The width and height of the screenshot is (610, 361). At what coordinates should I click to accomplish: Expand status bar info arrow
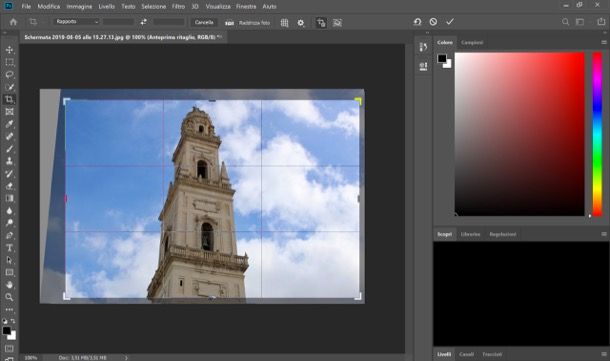pos(126,357)
